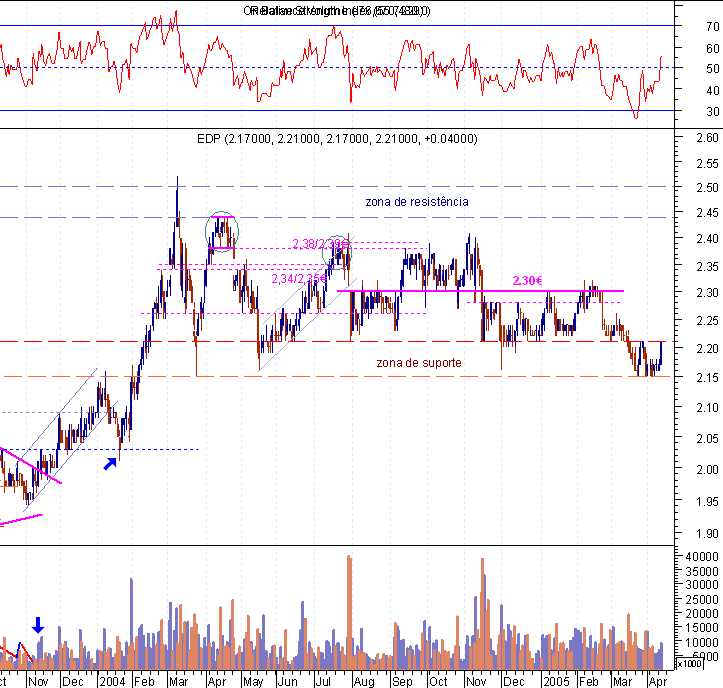
Task: Select the May marker on time axis
Action: pos(253,682)
